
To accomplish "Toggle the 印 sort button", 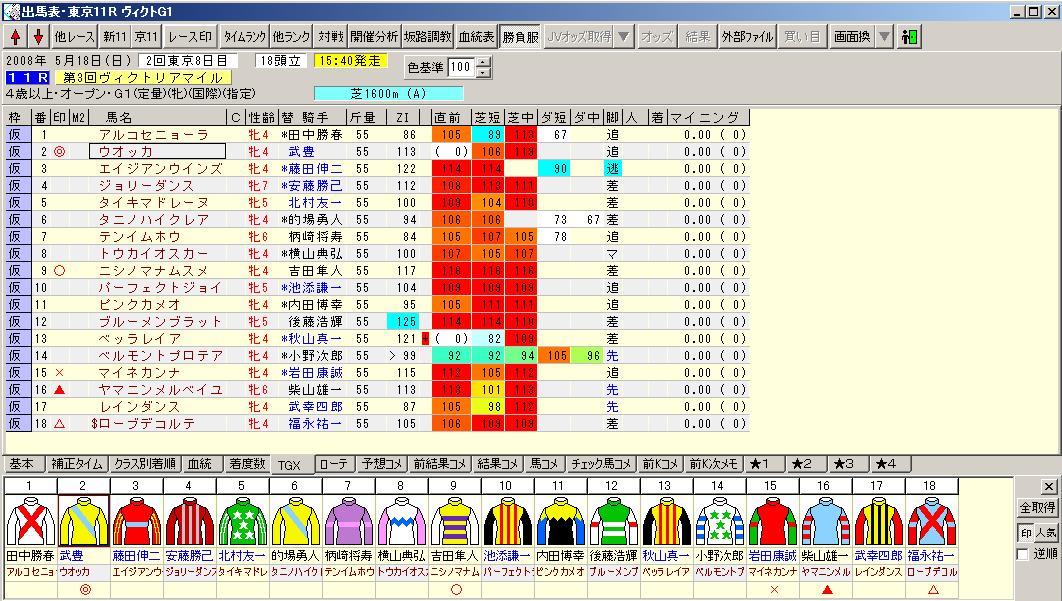I will 1023,532.
